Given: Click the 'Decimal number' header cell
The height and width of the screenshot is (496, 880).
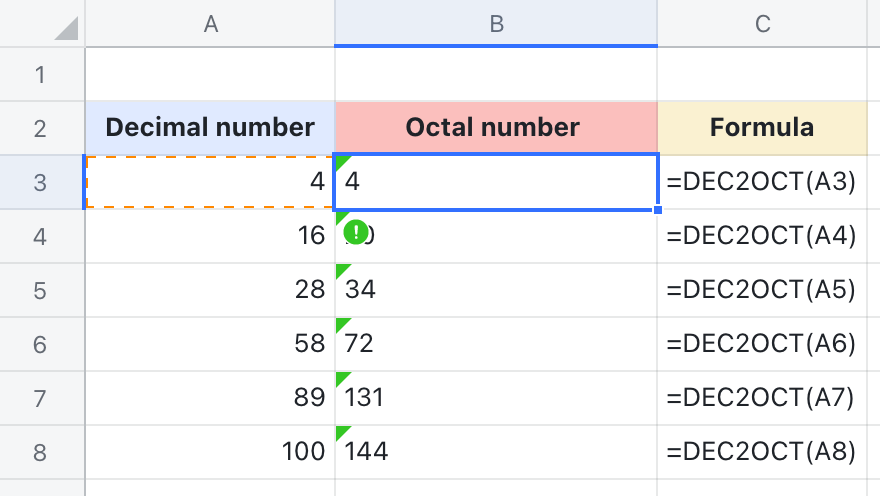Looking at the screenshot, I should [x=210, y=128].
